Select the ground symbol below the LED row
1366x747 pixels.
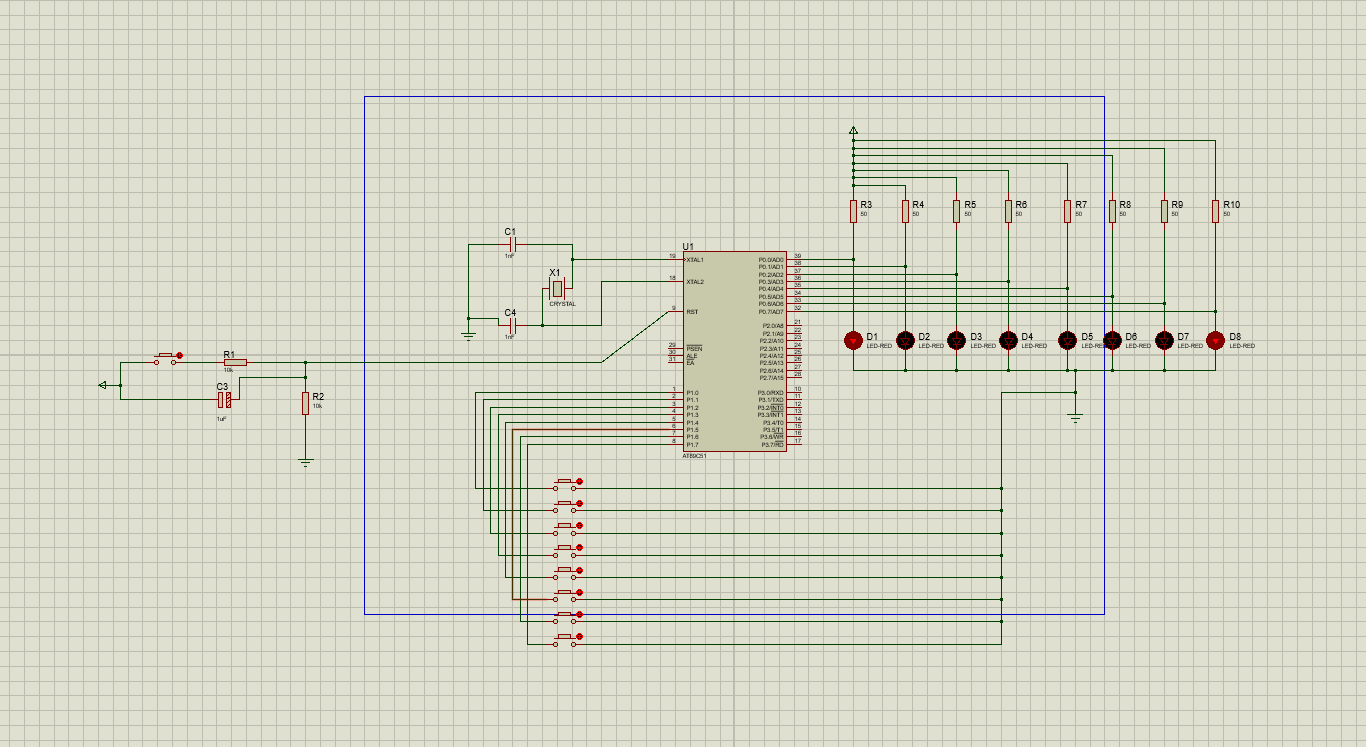(1075, 417)
